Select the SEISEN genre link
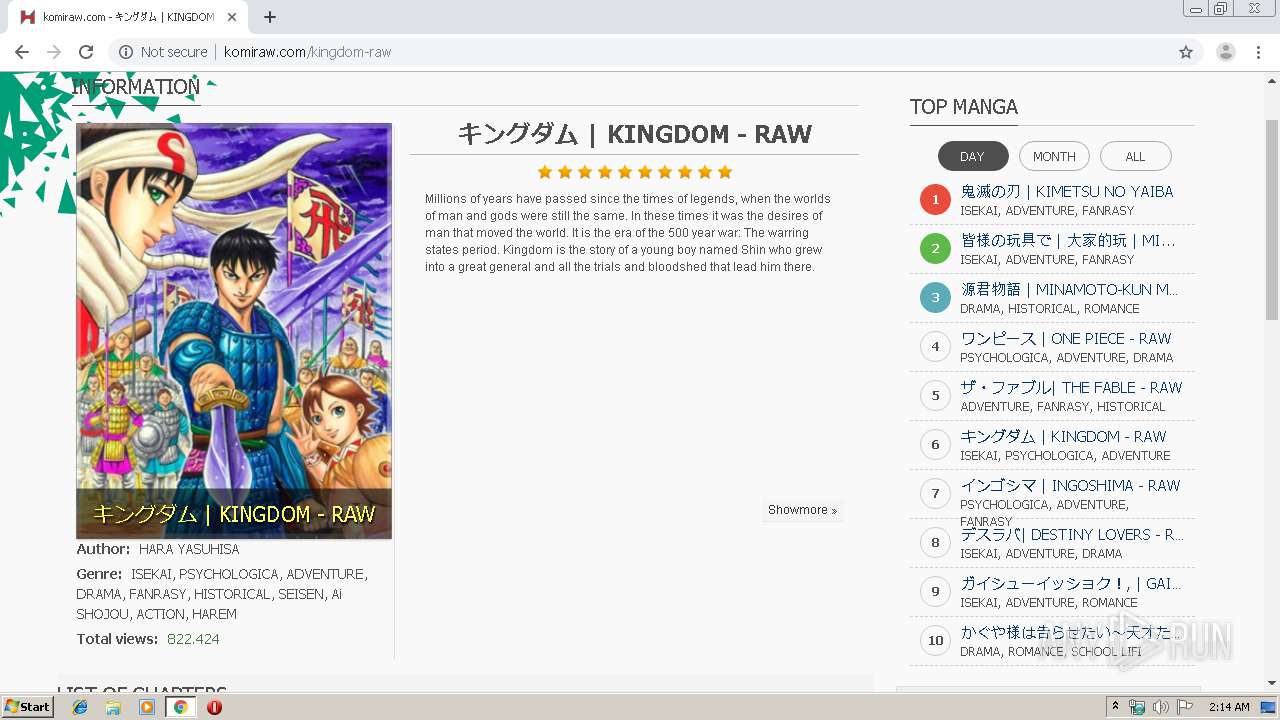This screenshot has width=1280, height=720. [x=301, y=594]
